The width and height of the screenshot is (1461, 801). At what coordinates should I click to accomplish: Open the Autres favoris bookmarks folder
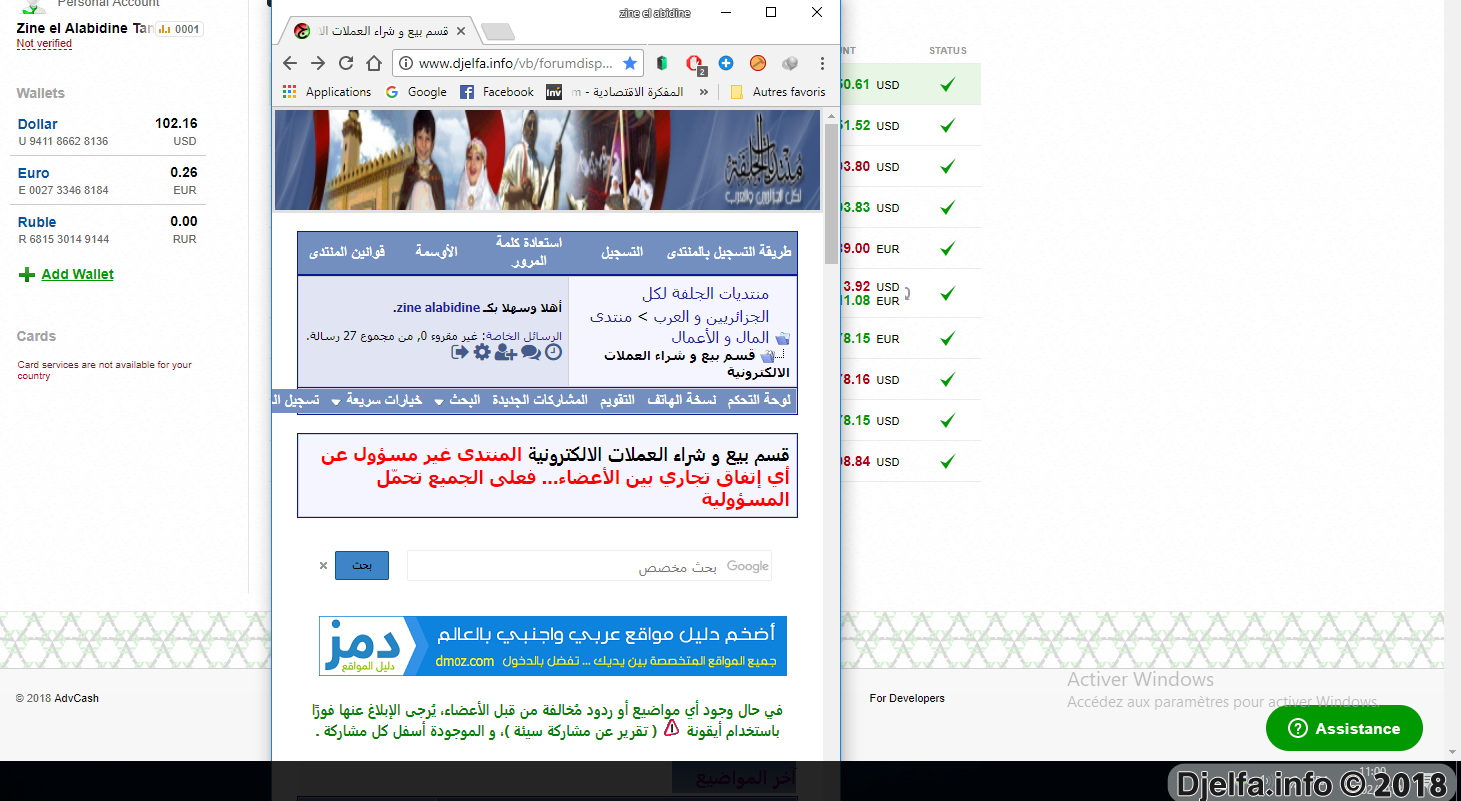(x=778, y=92)
